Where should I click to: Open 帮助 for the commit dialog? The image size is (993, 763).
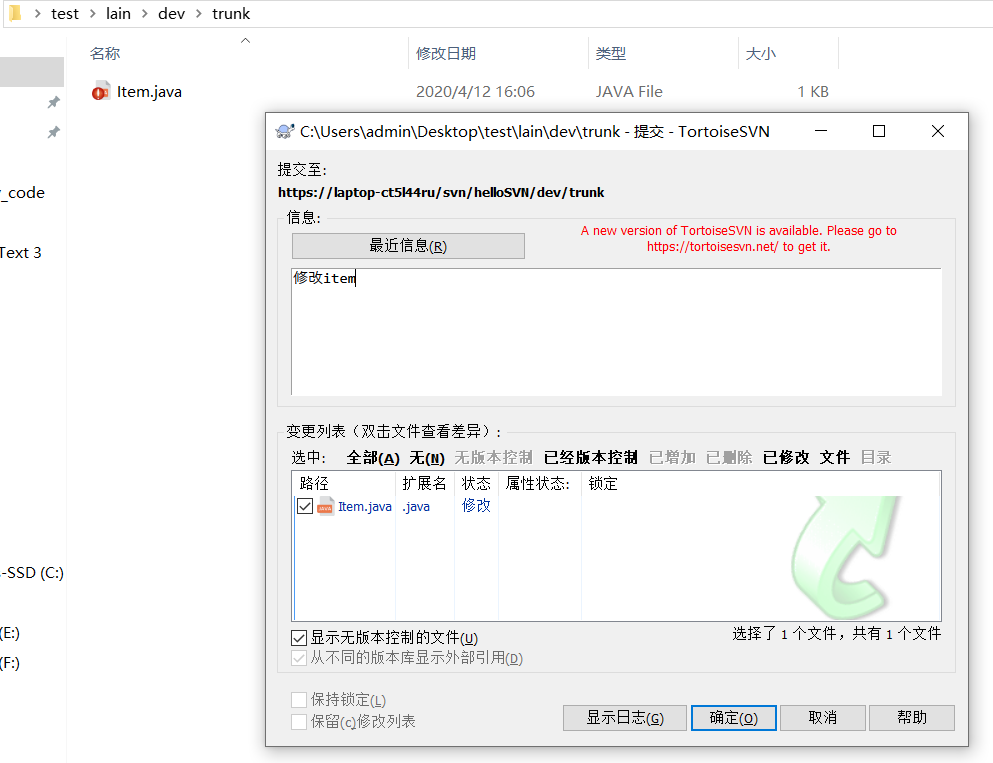[x=911, y=718]
